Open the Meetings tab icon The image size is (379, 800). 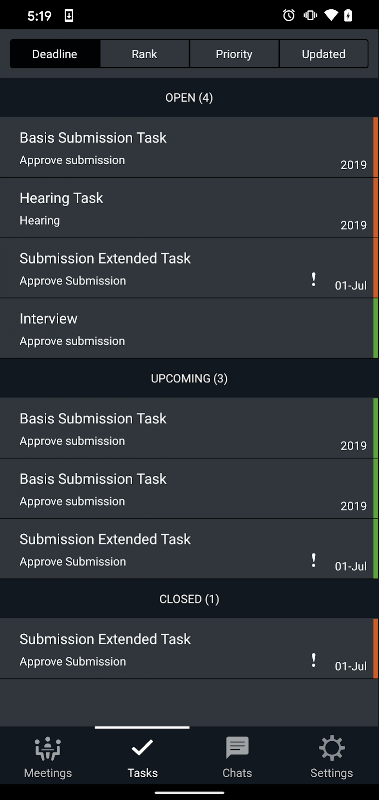tap(47, 749)
